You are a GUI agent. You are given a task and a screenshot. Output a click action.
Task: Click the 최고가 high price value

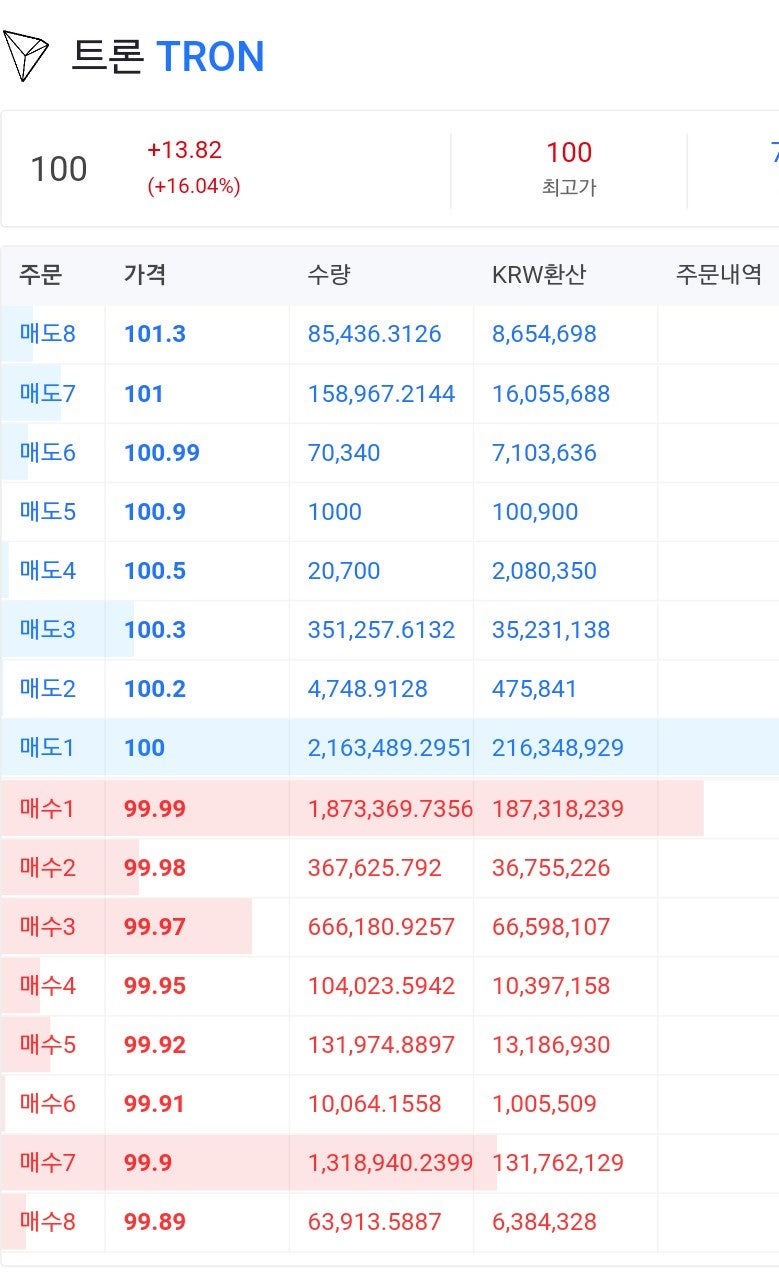(x=569, y=153)
